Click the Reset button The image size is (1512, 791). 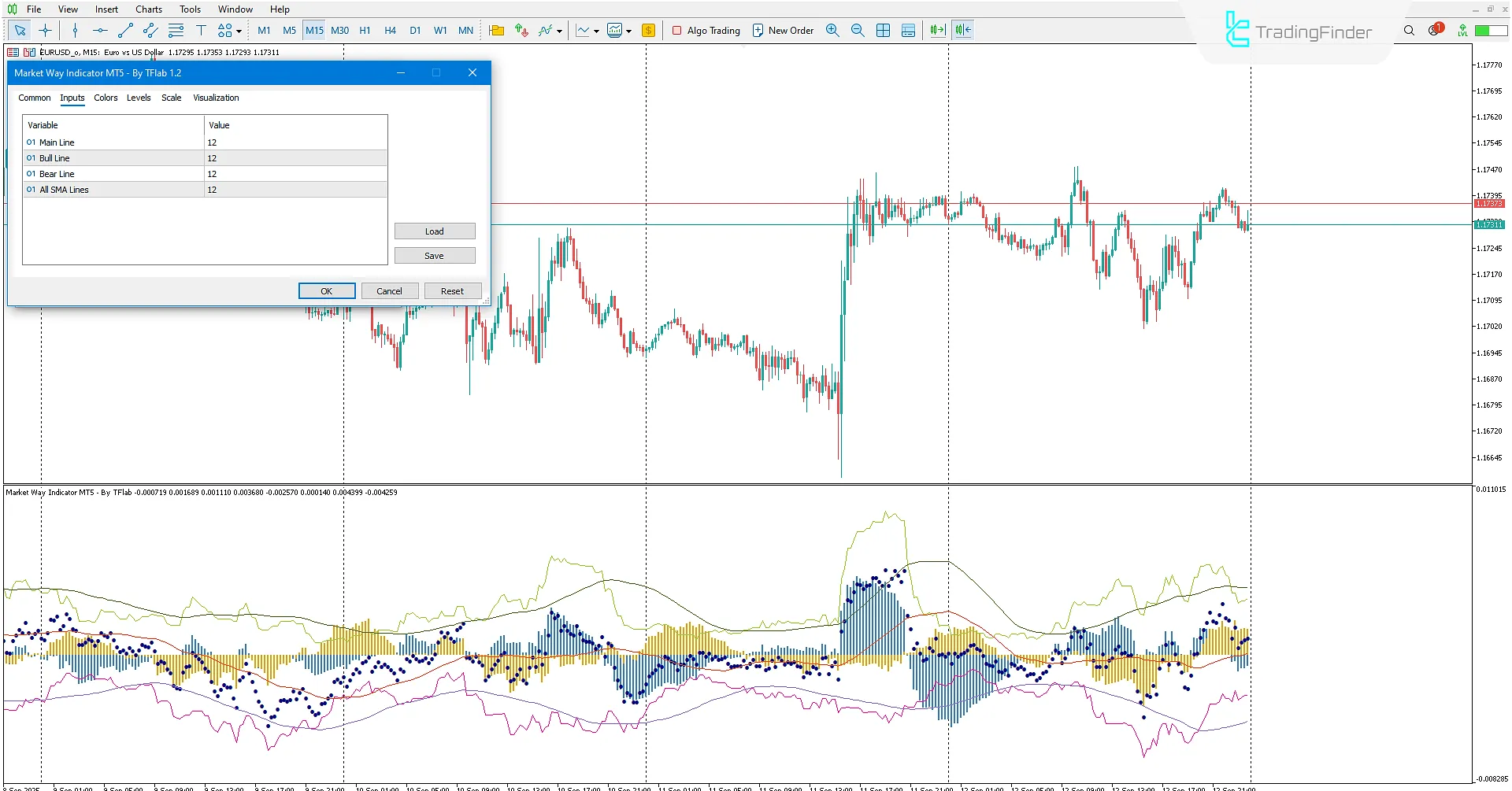(x=453, y=290)
